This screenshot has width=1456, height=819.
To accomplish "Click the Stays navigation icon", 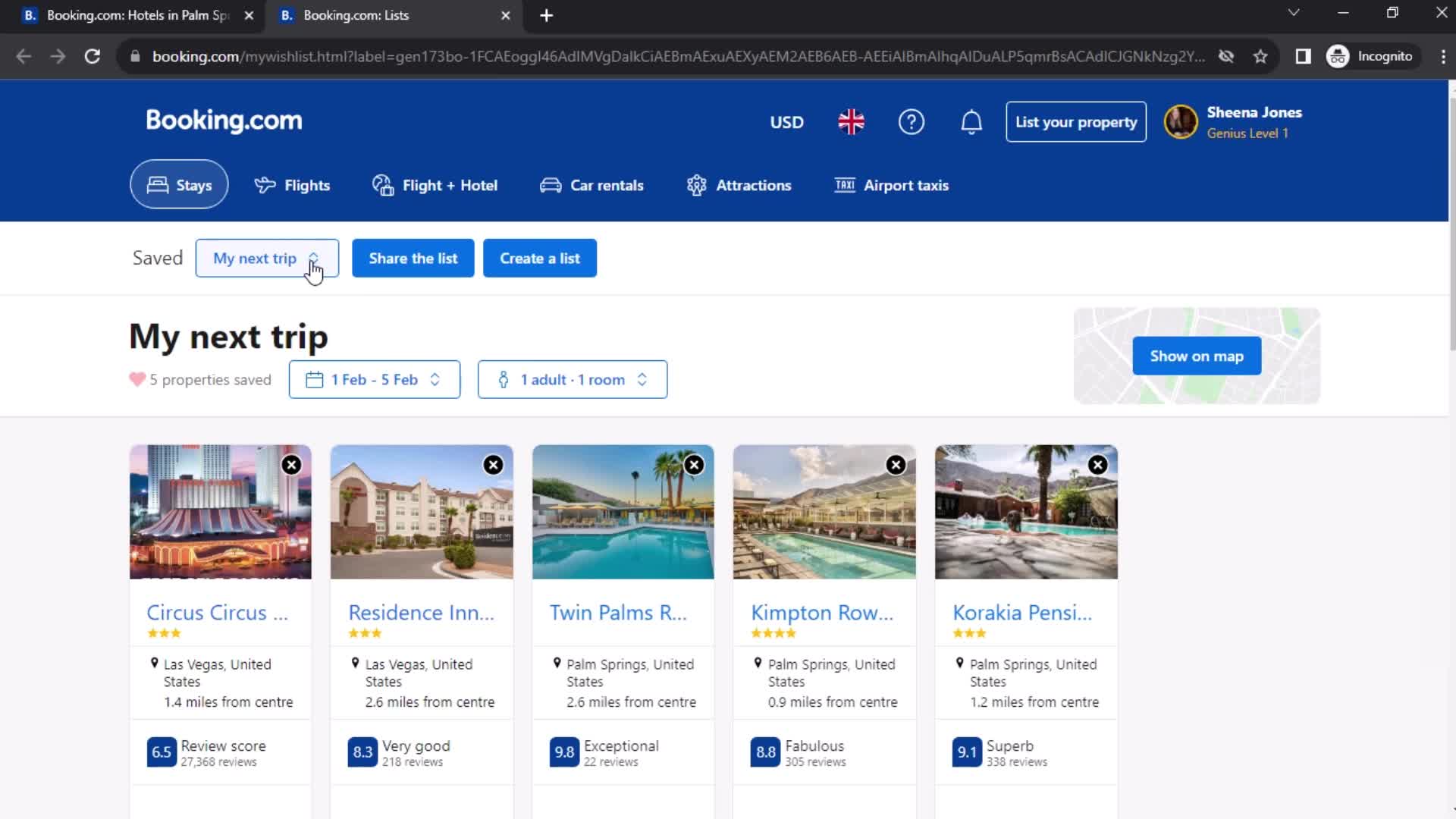I will click(x=158, y=185).
